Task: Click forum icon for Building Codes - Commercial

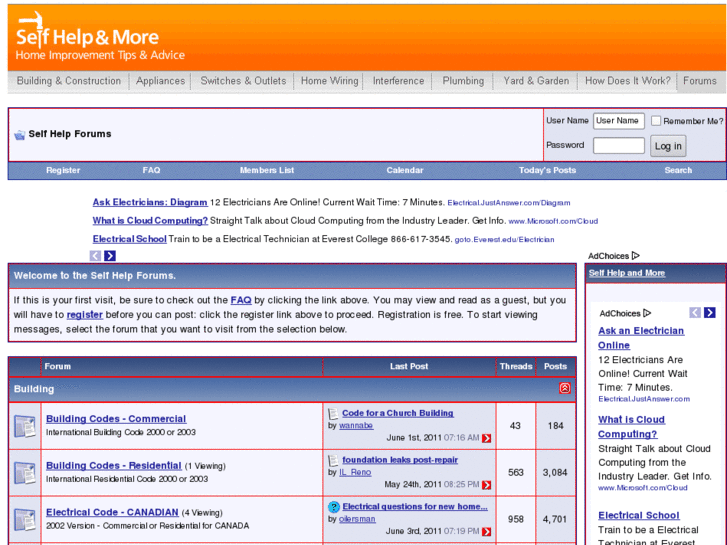Action: tap(25, 426)
